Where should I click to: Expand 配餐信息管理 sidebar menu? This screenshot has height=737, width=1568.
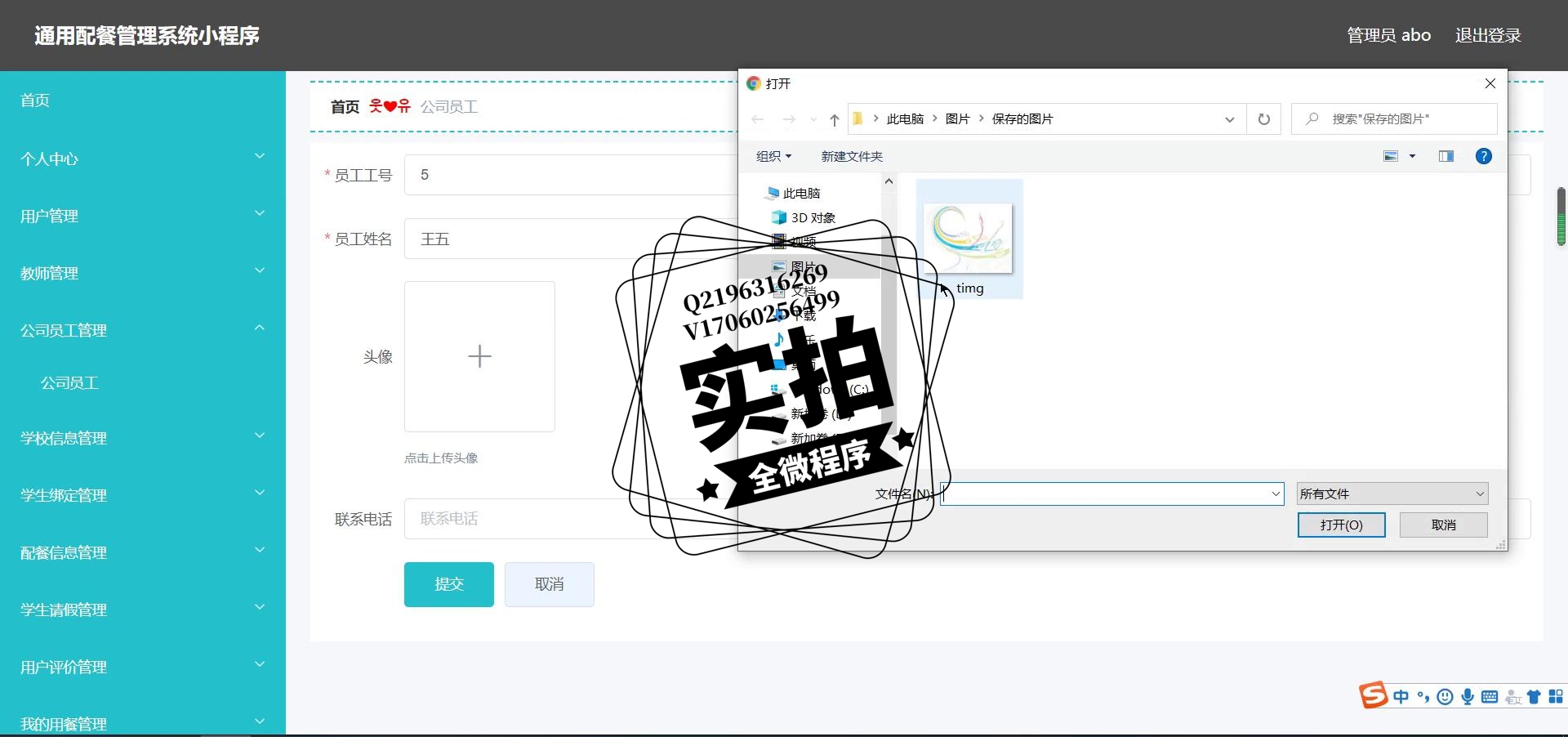coord(143,552)
